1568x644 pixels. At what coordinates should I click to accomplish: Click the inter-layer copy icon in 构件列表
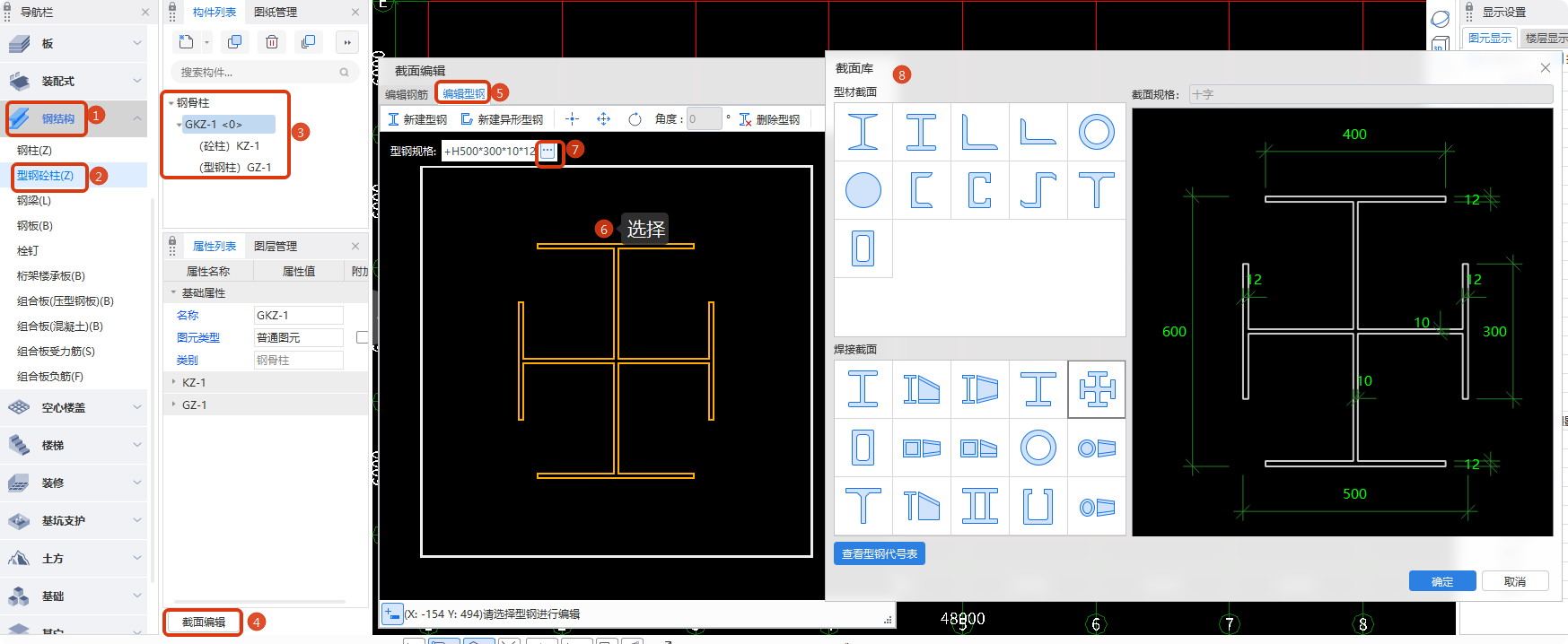309,42
